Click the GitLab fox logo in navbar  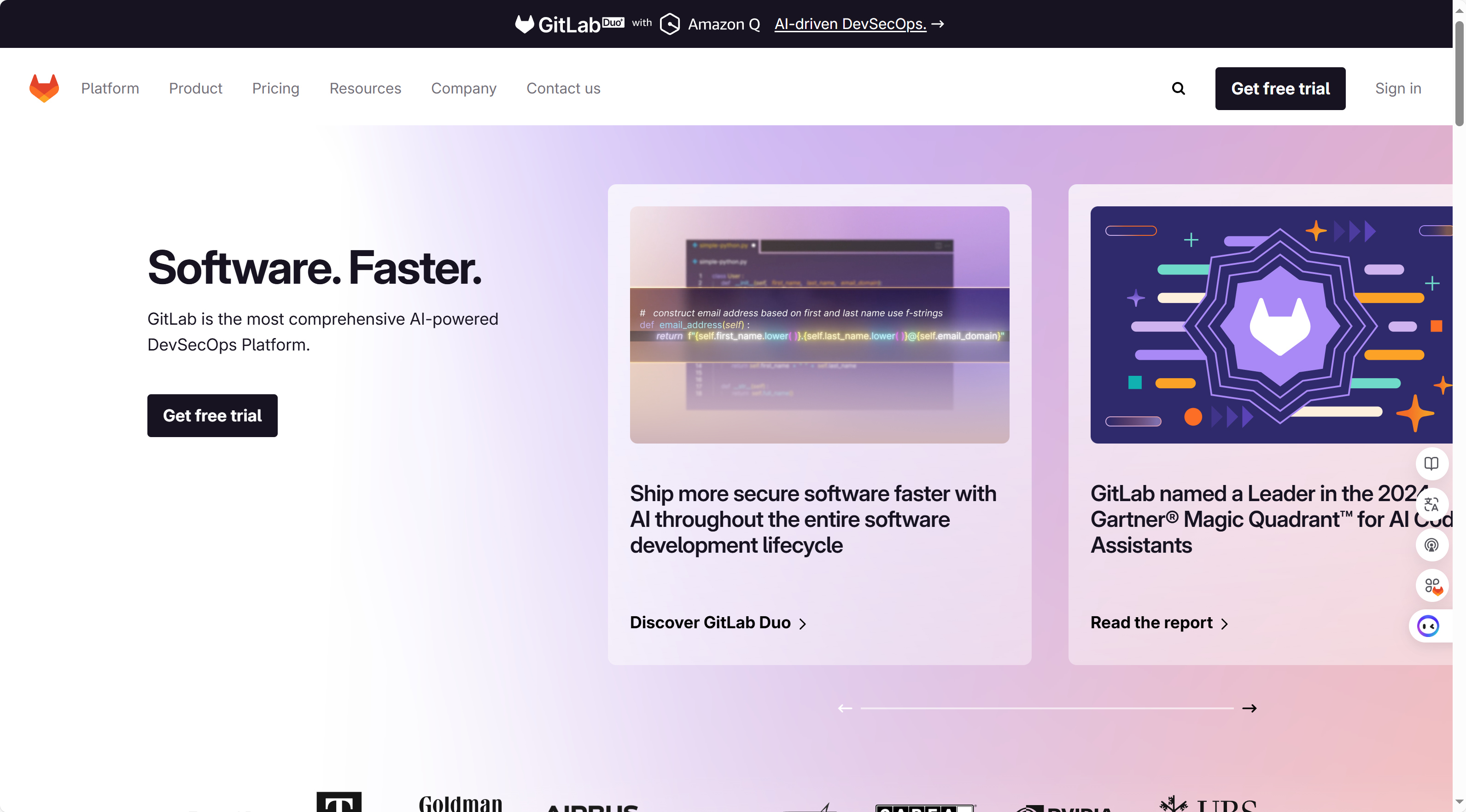coord(44,88)
